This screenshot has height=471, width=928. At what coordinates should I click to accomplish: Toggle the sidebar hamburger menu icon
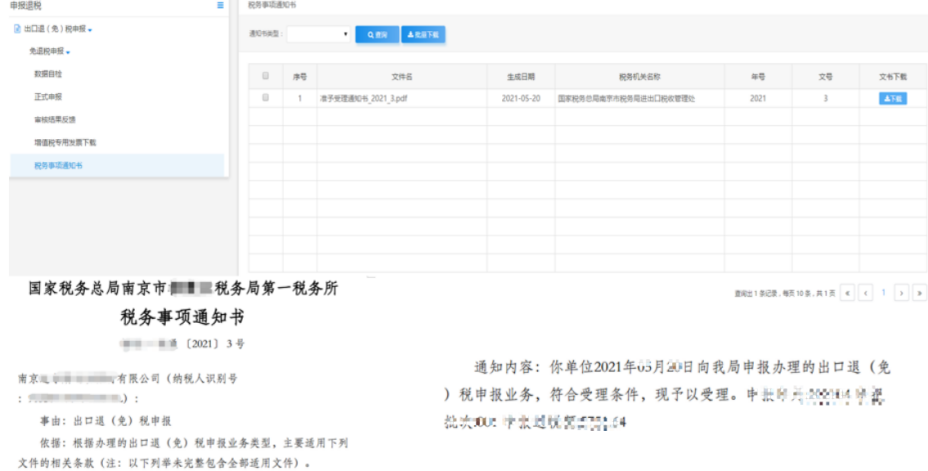(220, 5)
